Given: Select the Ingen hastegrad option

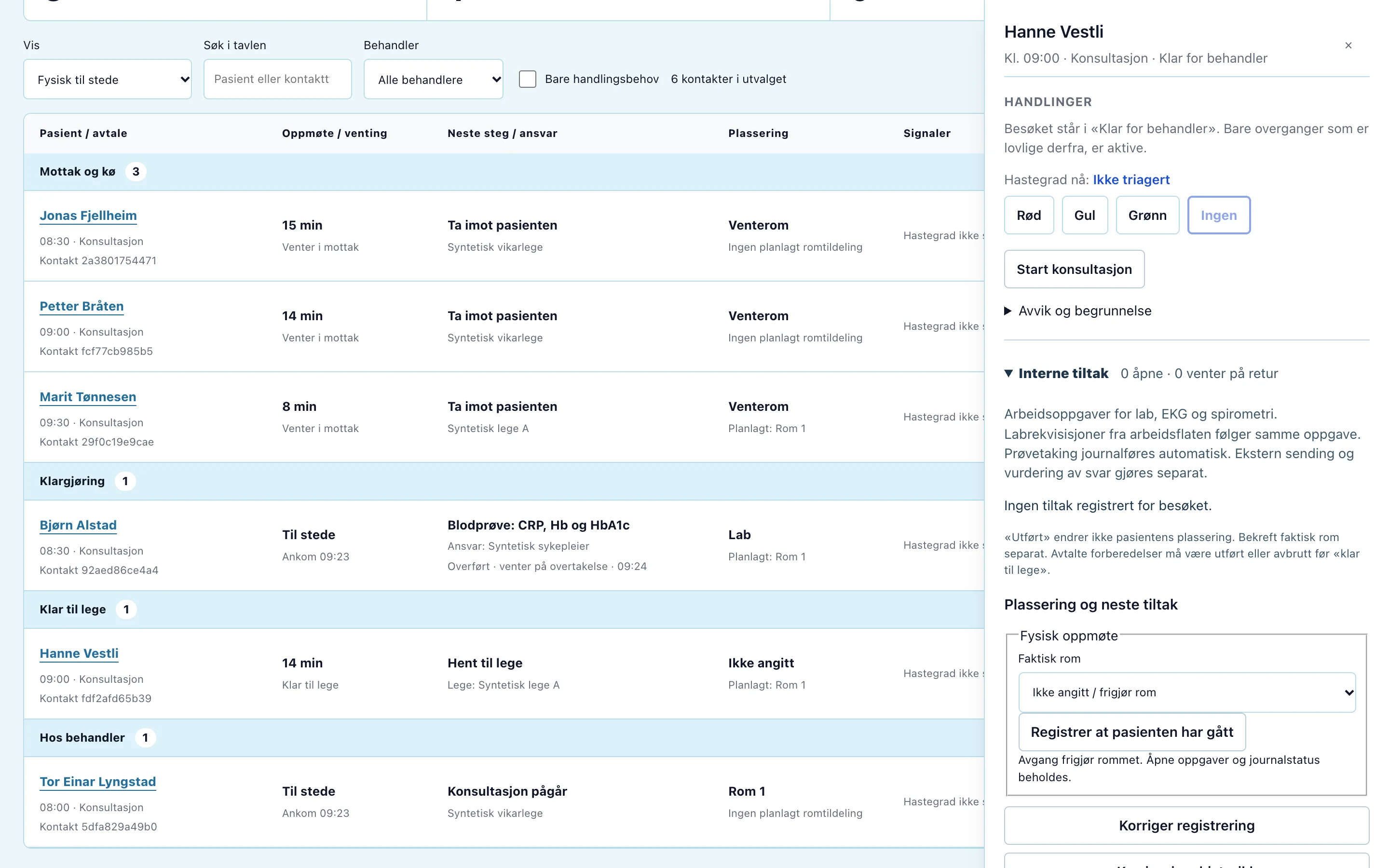Looking at the screenshot, I should pos(1219,215).
